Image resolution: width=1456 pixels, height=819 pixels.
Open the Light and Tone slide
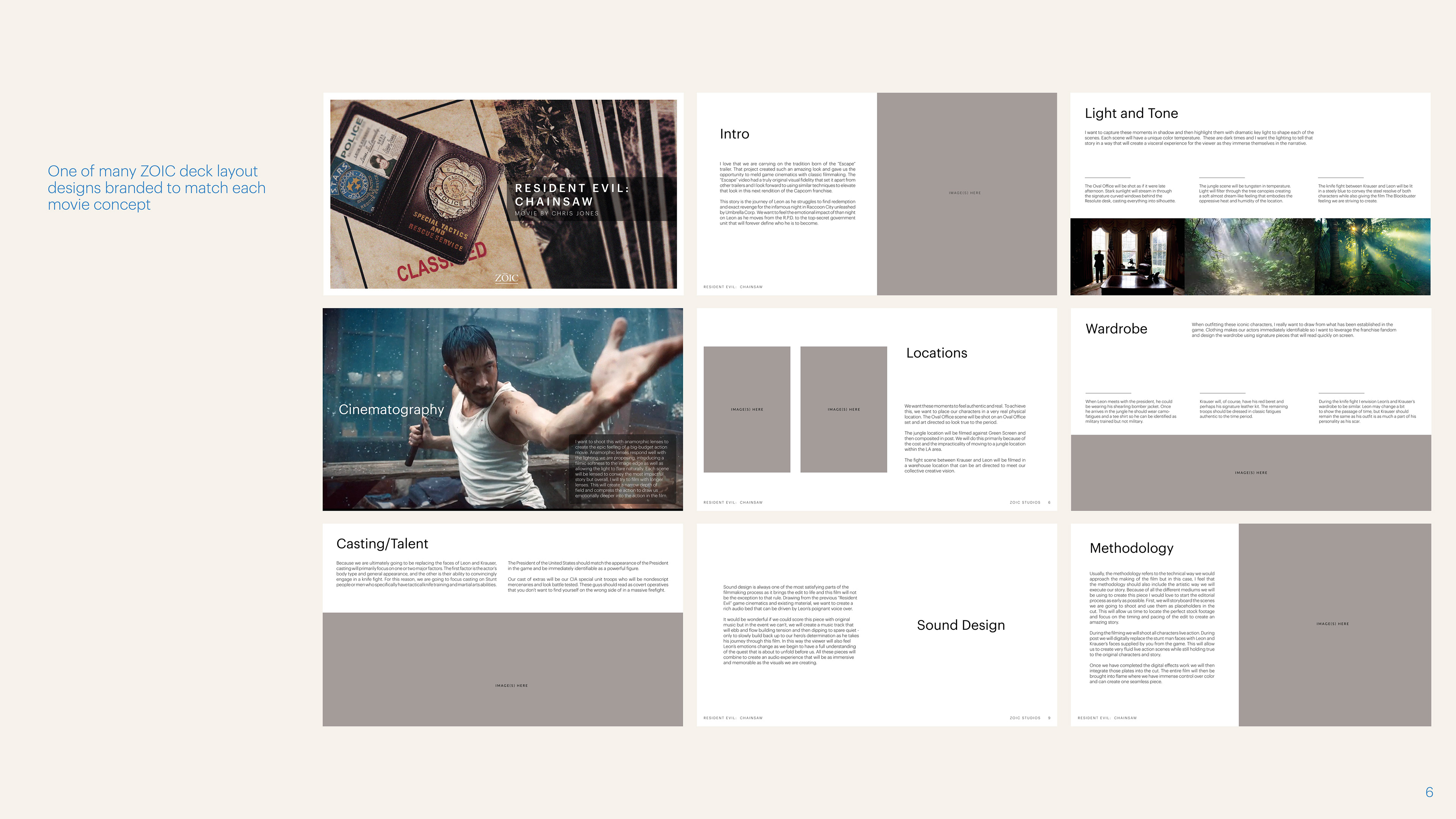[1131, 113]
